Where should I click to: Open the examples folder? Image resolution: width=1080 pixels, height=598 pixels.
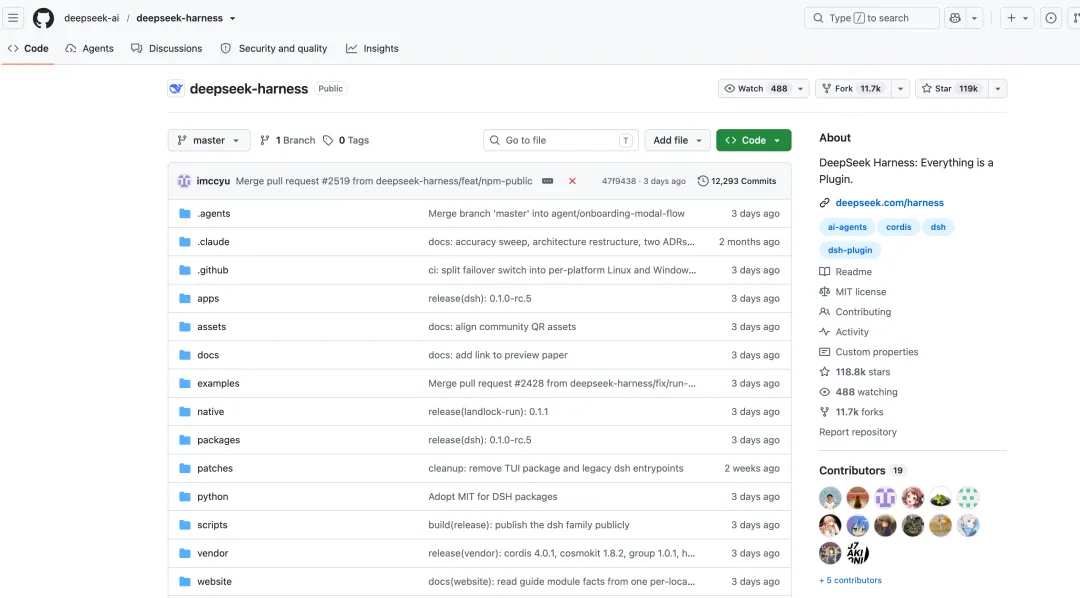coord(218,383)
